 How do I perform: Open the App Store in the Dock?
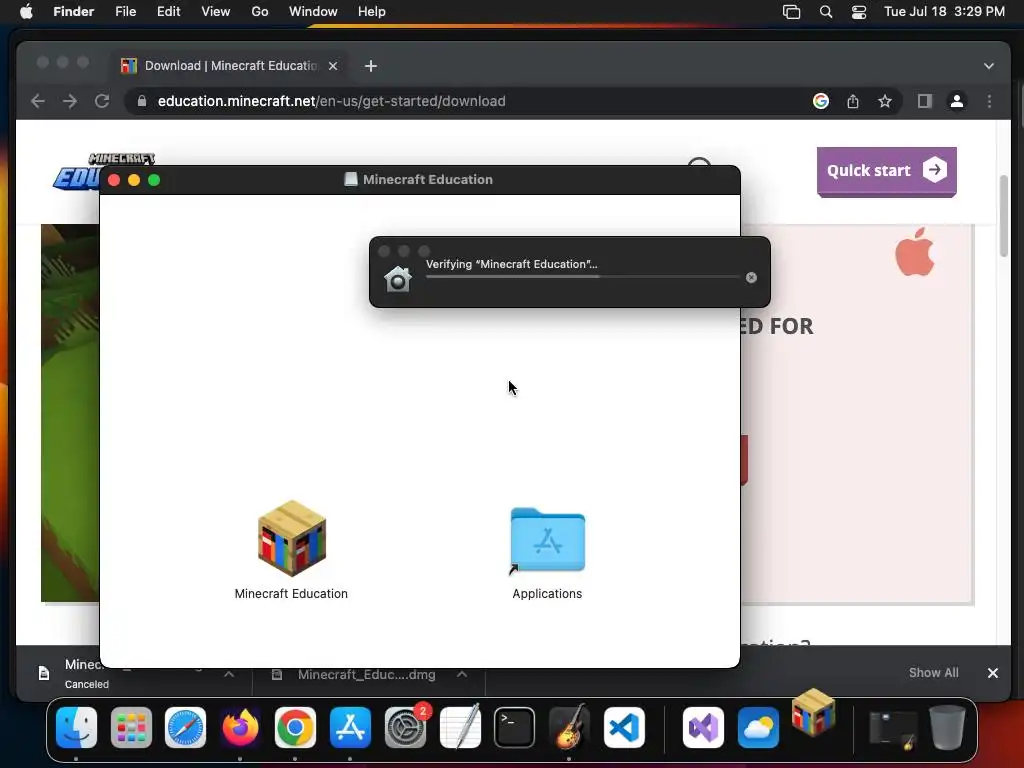click(x=350, y=727)
